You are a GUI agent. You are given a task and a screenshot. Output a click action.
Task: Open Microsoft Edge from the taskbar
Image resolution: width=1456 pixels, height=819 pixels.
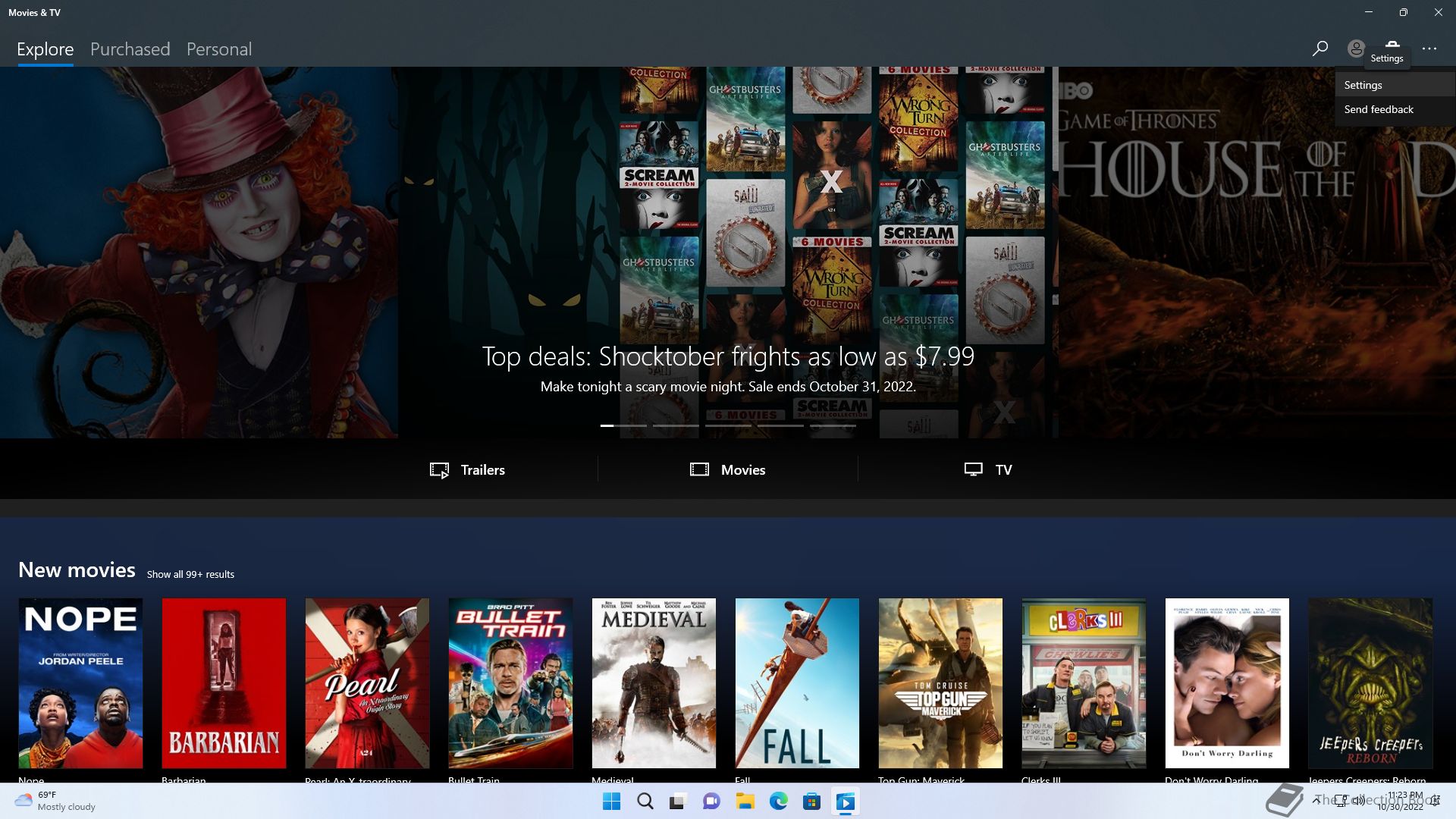click(778, 802)
